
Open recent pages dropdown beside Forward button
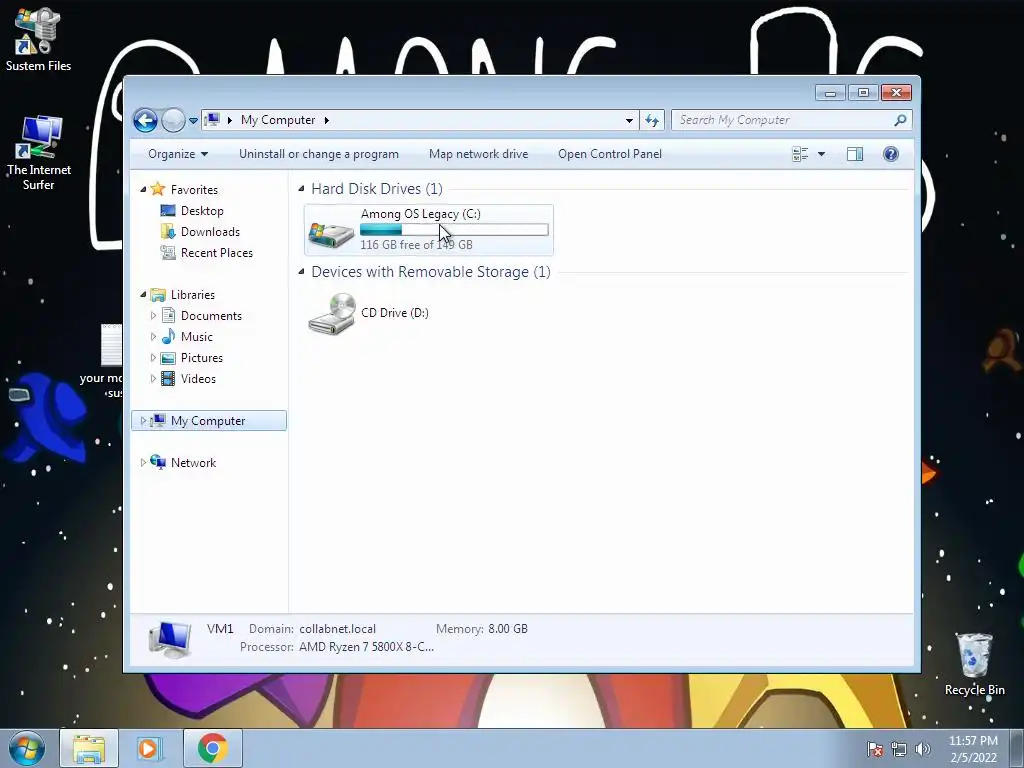[x=193, y=121]
